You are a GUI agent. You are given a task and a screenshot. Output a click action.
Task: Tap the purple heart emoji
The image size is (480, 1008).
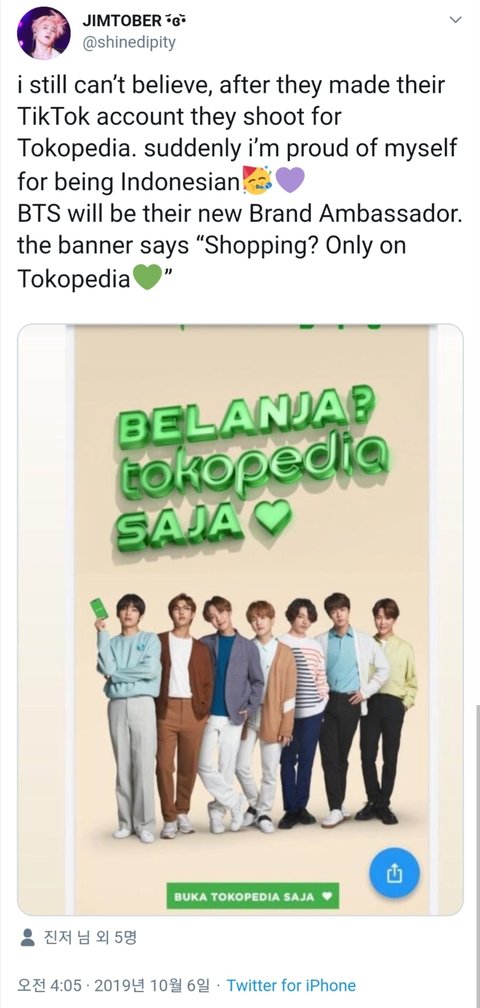pyautogui.click(x=289, y=182)
